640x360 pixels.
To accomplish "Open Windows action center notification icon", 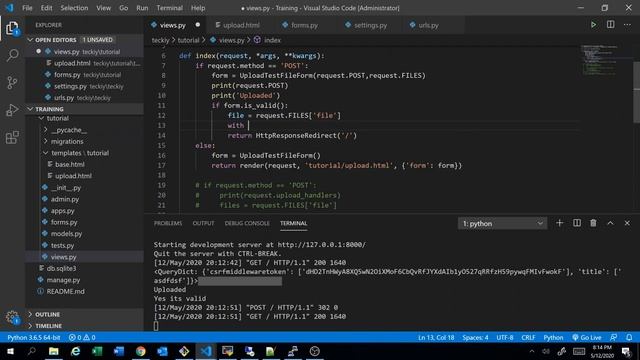I will (627, 351).
